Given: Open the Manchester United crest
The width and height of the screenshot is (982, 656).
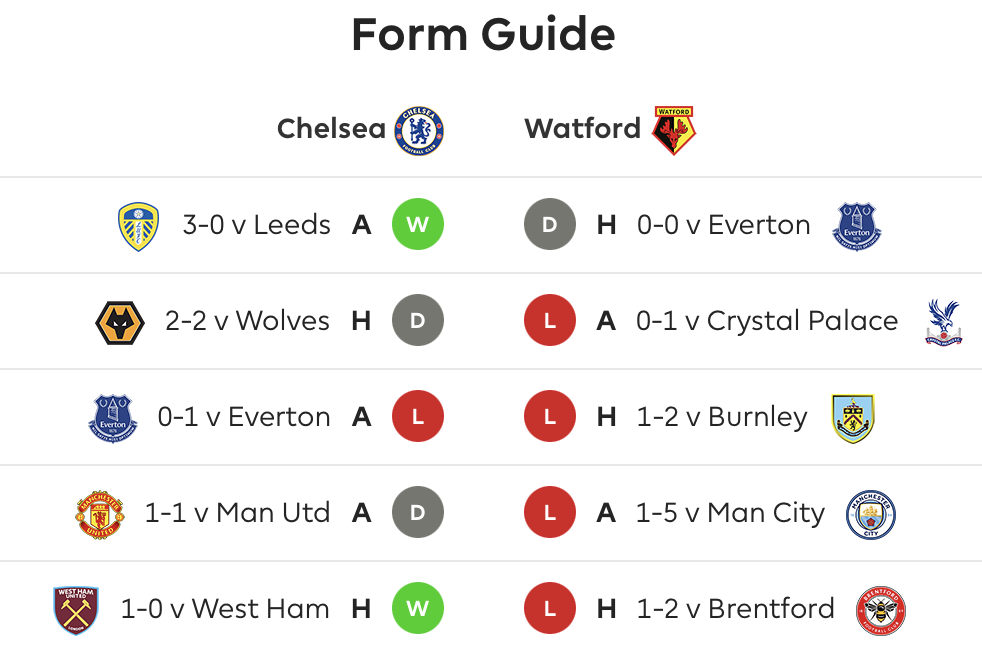Looking at the screenshot, I should click(100, 514).
